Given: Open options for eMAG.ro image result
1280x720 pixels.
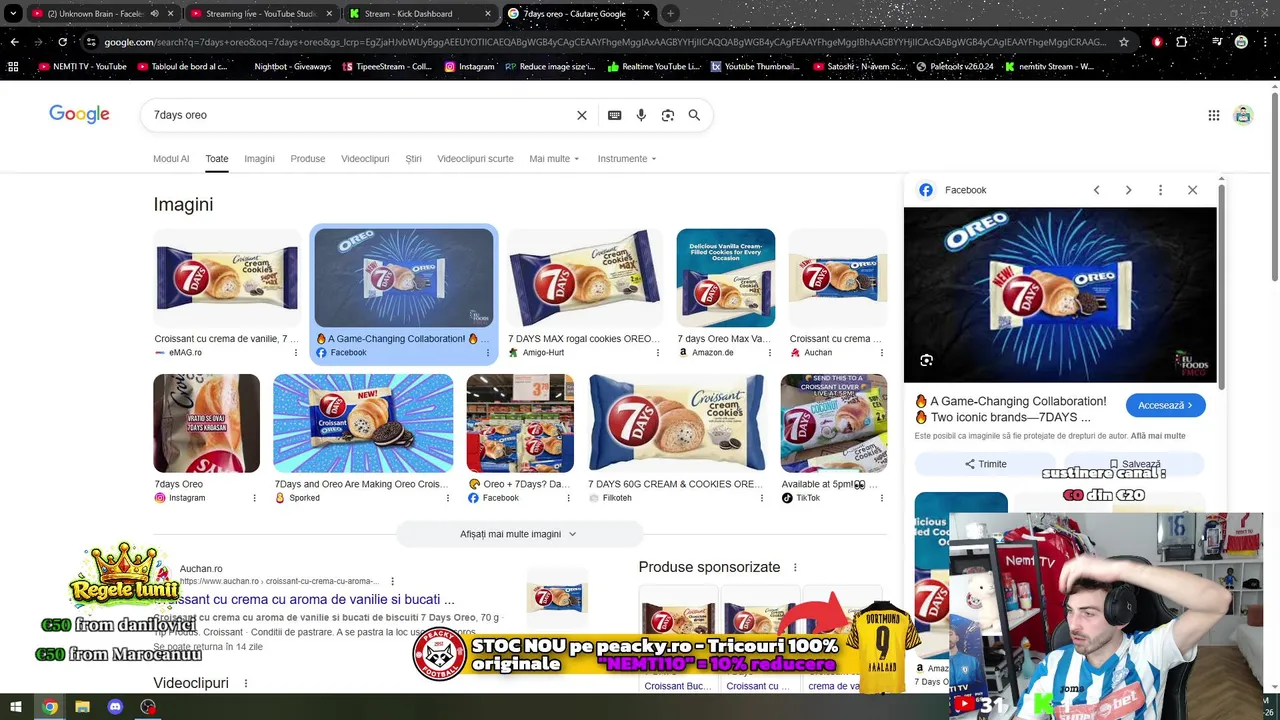Looking at the screenshot, I should 295,353.
